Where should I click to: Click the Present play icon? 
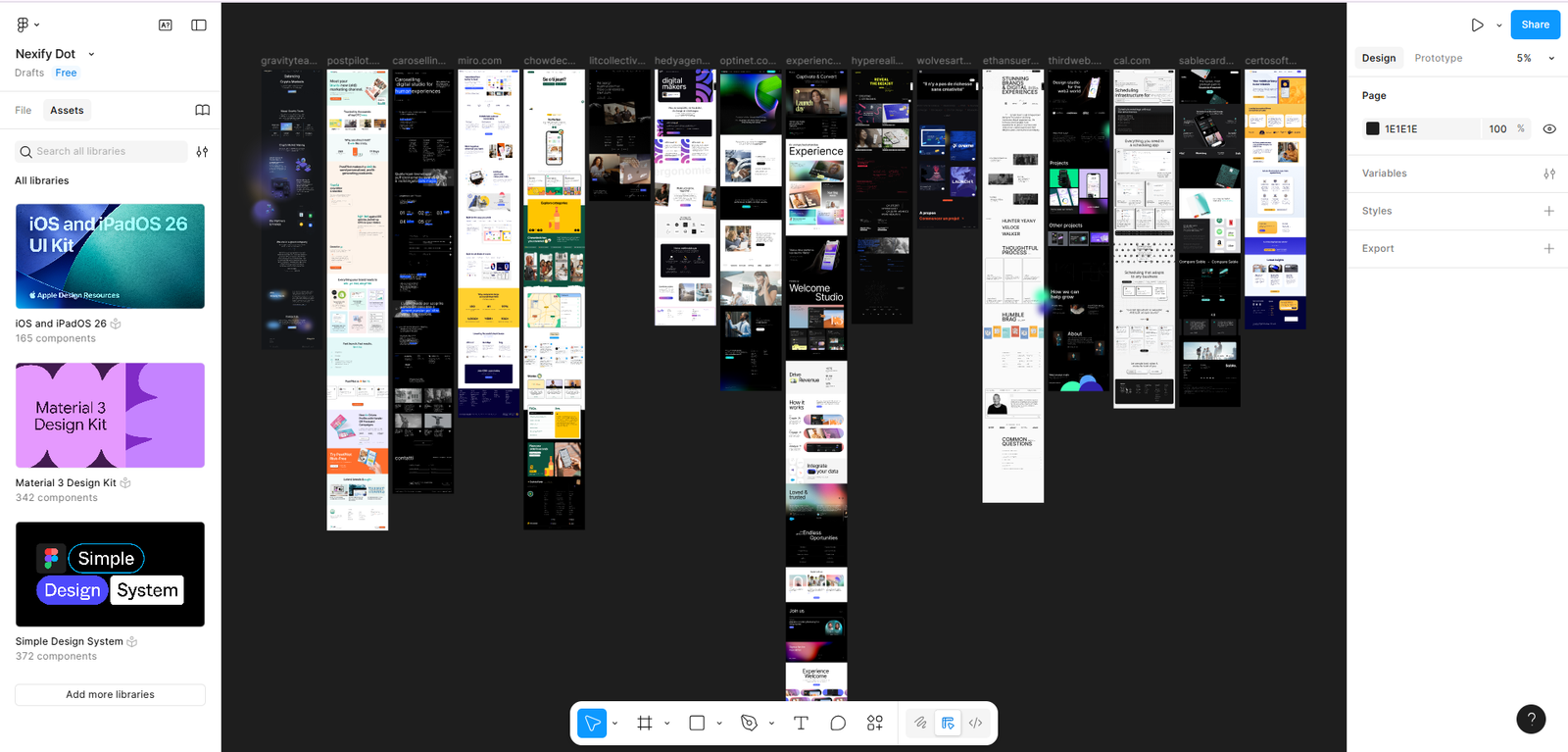[x=1477, y=25]
